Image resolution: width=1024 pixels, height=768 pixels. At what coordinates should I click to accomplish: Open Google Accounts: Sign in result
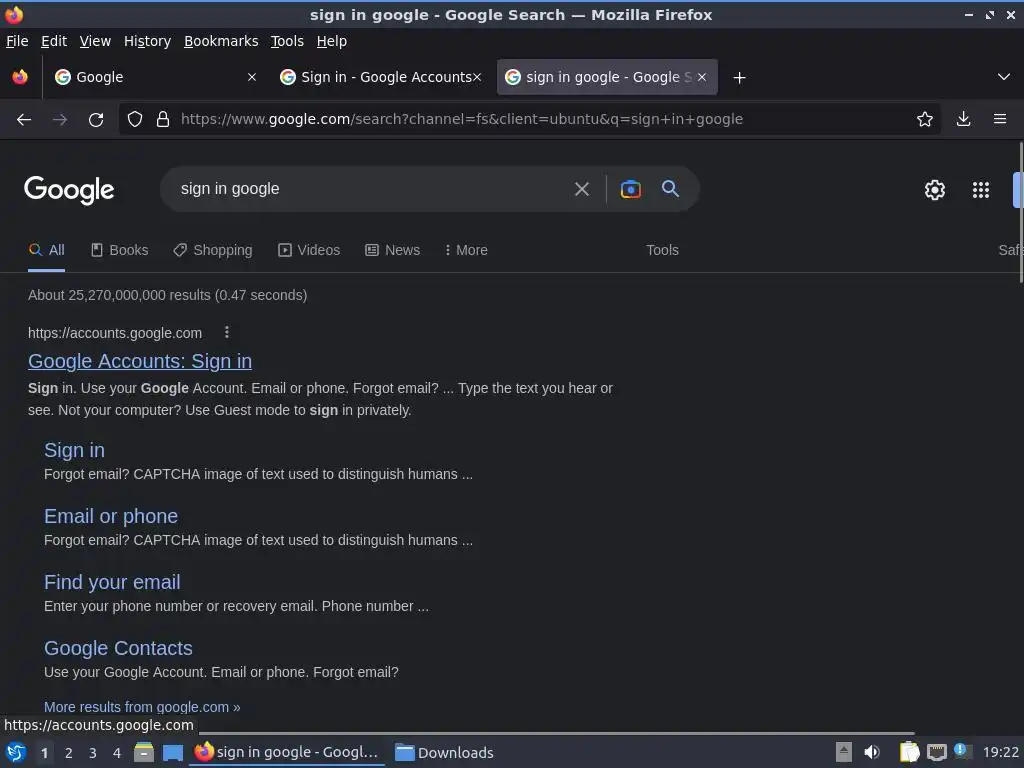[x=140, y=361]
